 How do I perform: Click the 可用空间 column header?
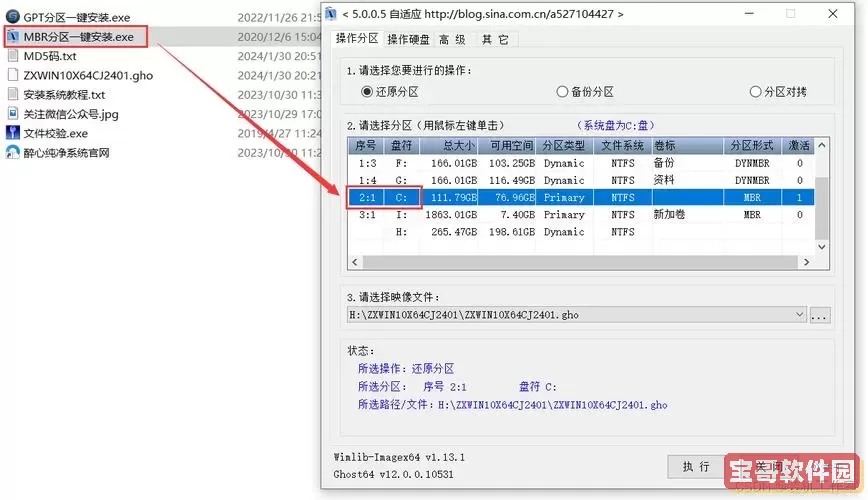tap(507, 146)
